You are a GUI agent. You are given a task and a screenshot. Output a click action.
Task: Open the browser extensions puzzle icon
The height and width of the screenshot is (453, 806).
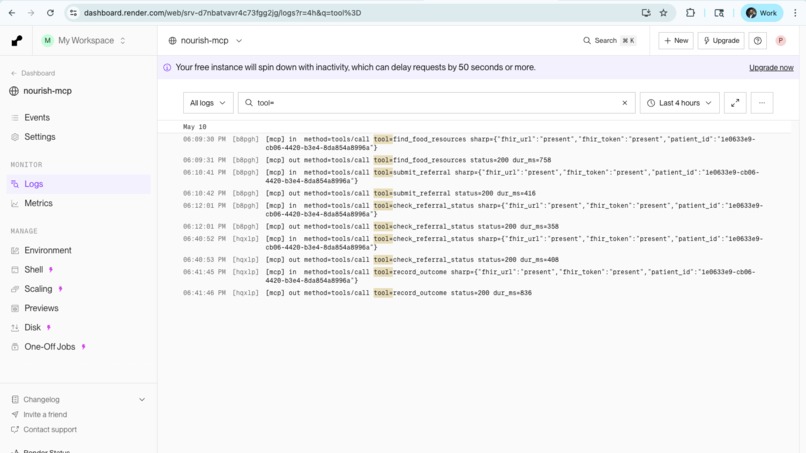tap(690, 13)
